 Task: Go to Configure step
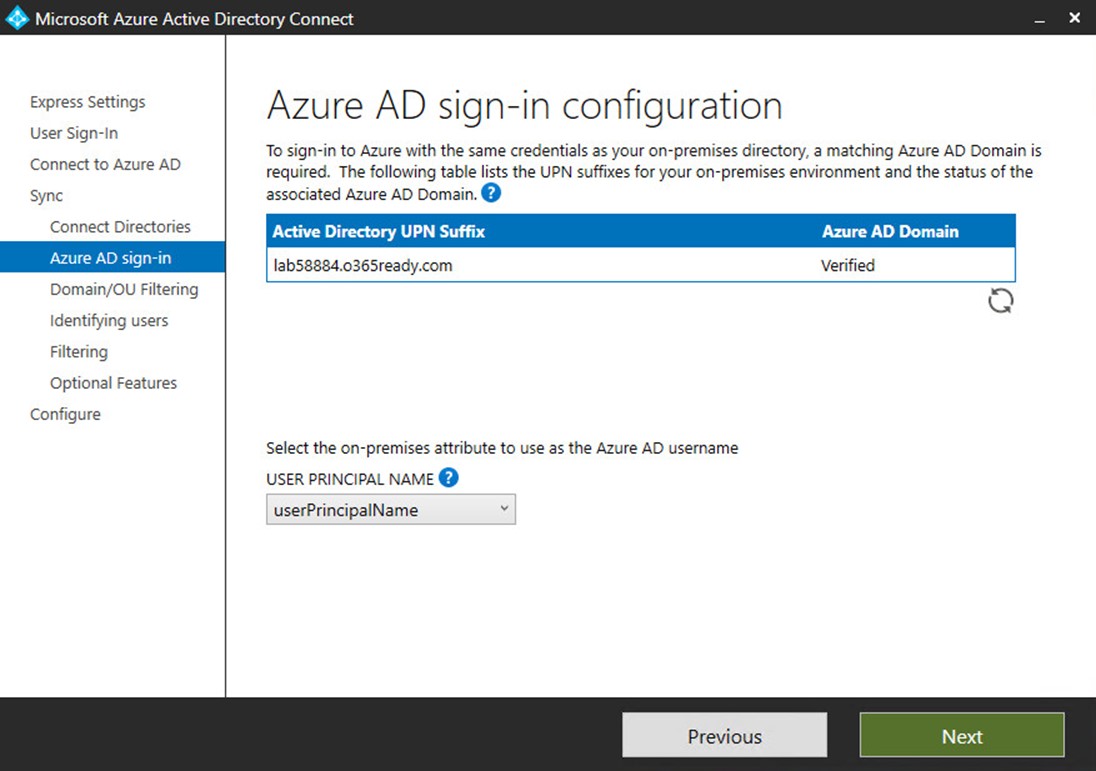point(65,415)
